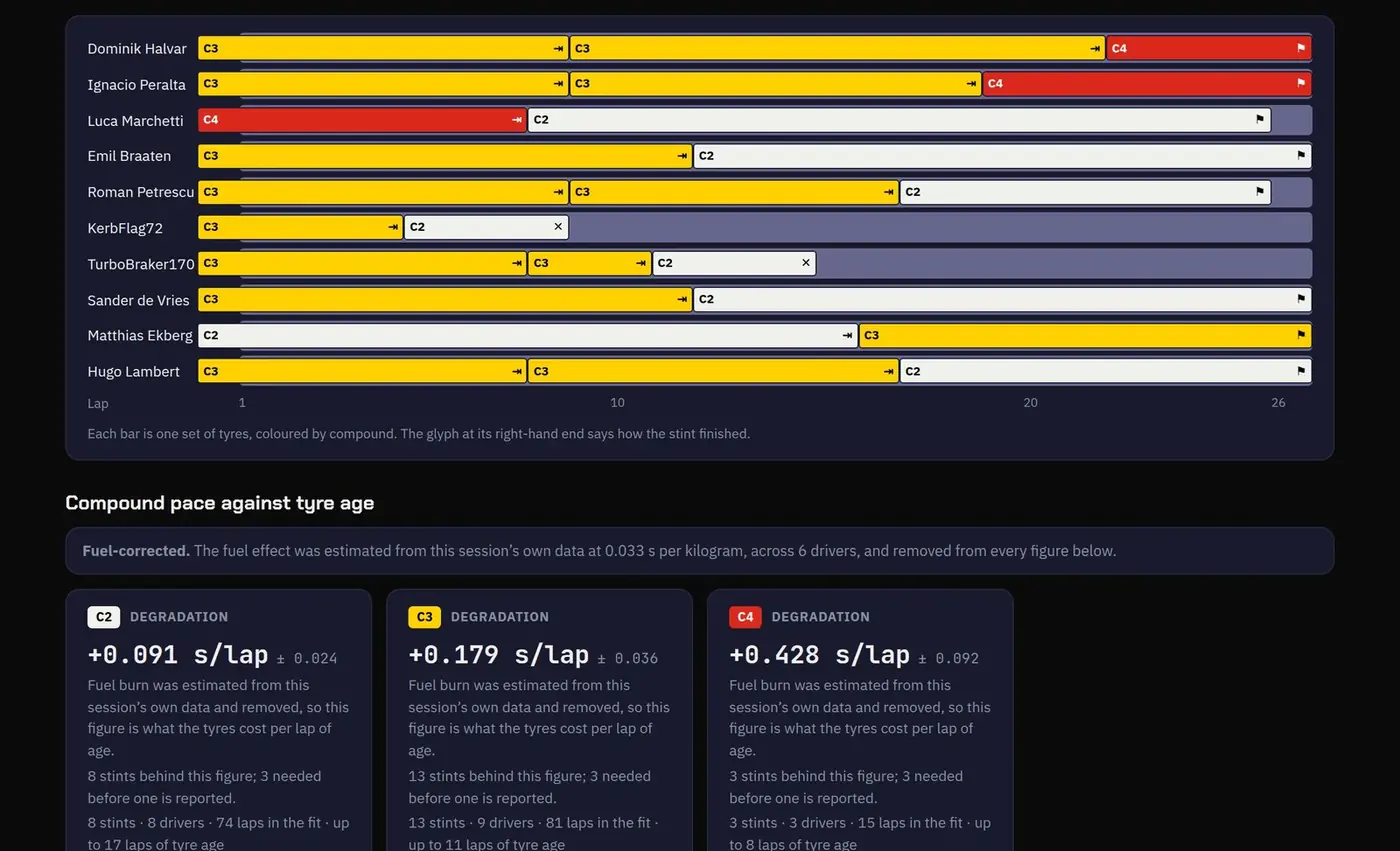Click the '+0.428 s/lap' degradation value
The width and height of the screenshot is (1400, 851).
pyautogui.click(x=819, y=655)
